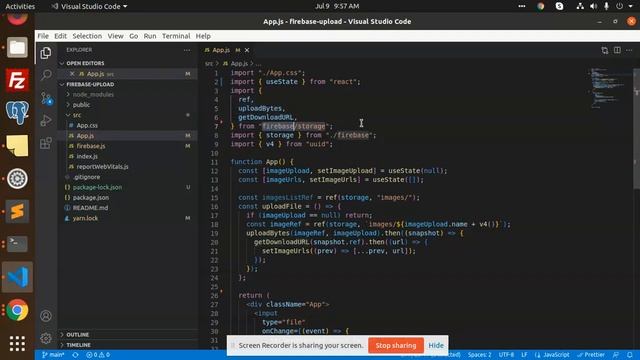Expand the public folder
Screen dimensions: 640x360
pos(81,105)
